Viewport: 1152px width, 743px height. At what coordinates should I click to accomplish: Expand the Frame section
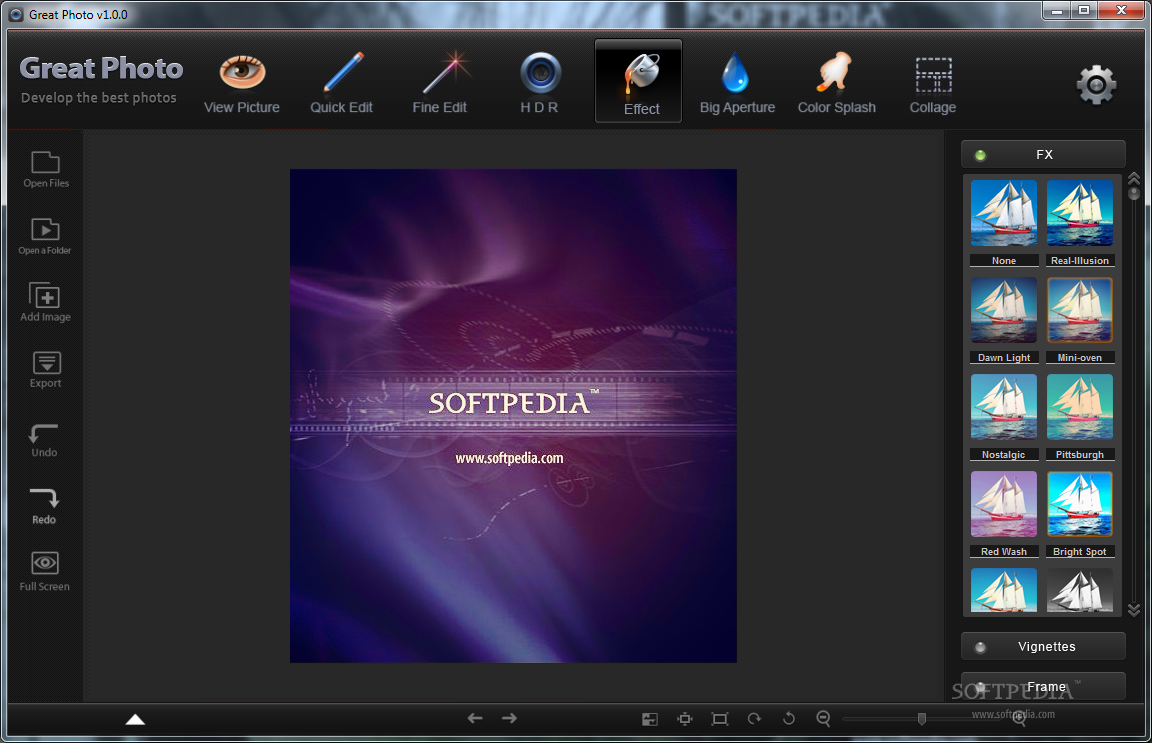(x=1043, y=686)
